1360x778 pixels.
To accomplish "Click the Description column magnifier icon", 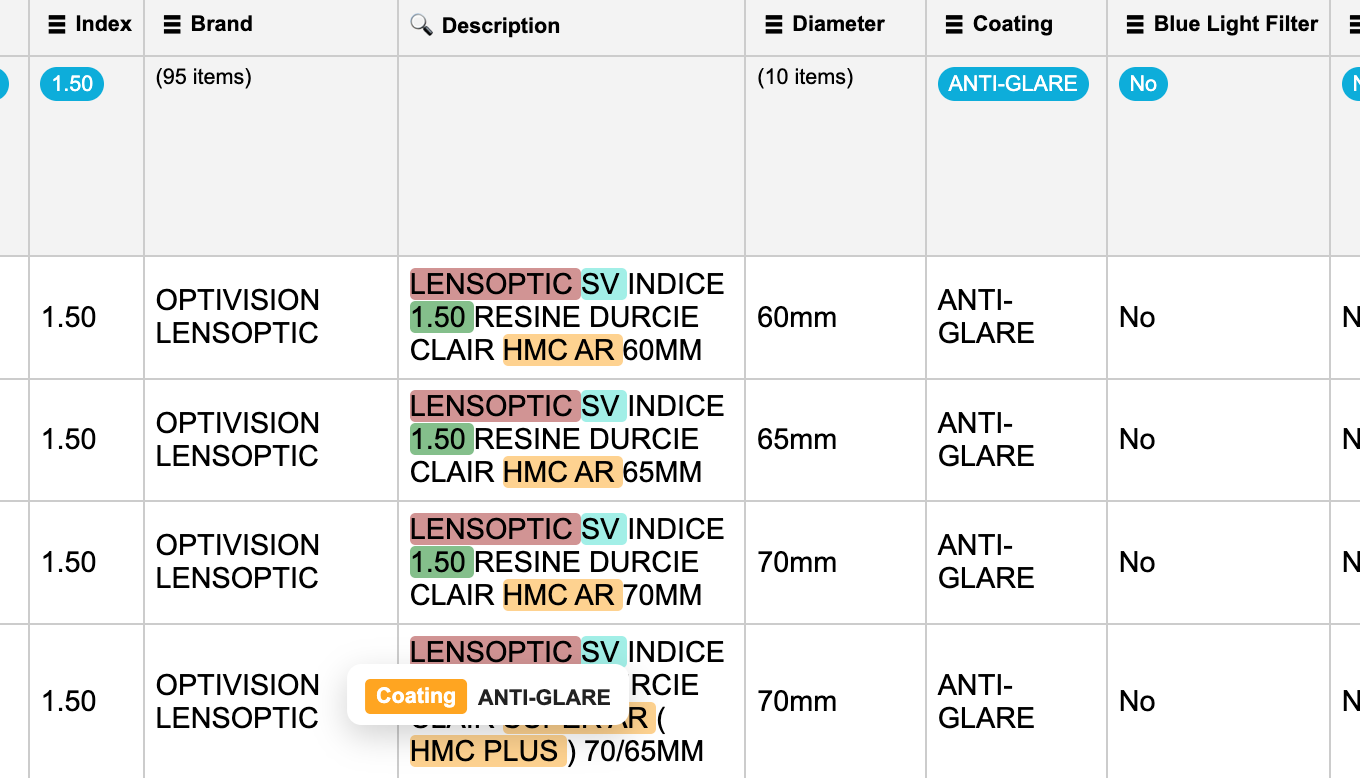I will coord(421,25).
